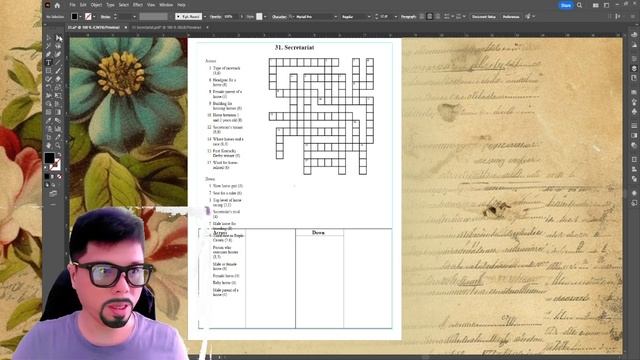
Task: Select the Slice tool
Action: click(x=59, y=137)
